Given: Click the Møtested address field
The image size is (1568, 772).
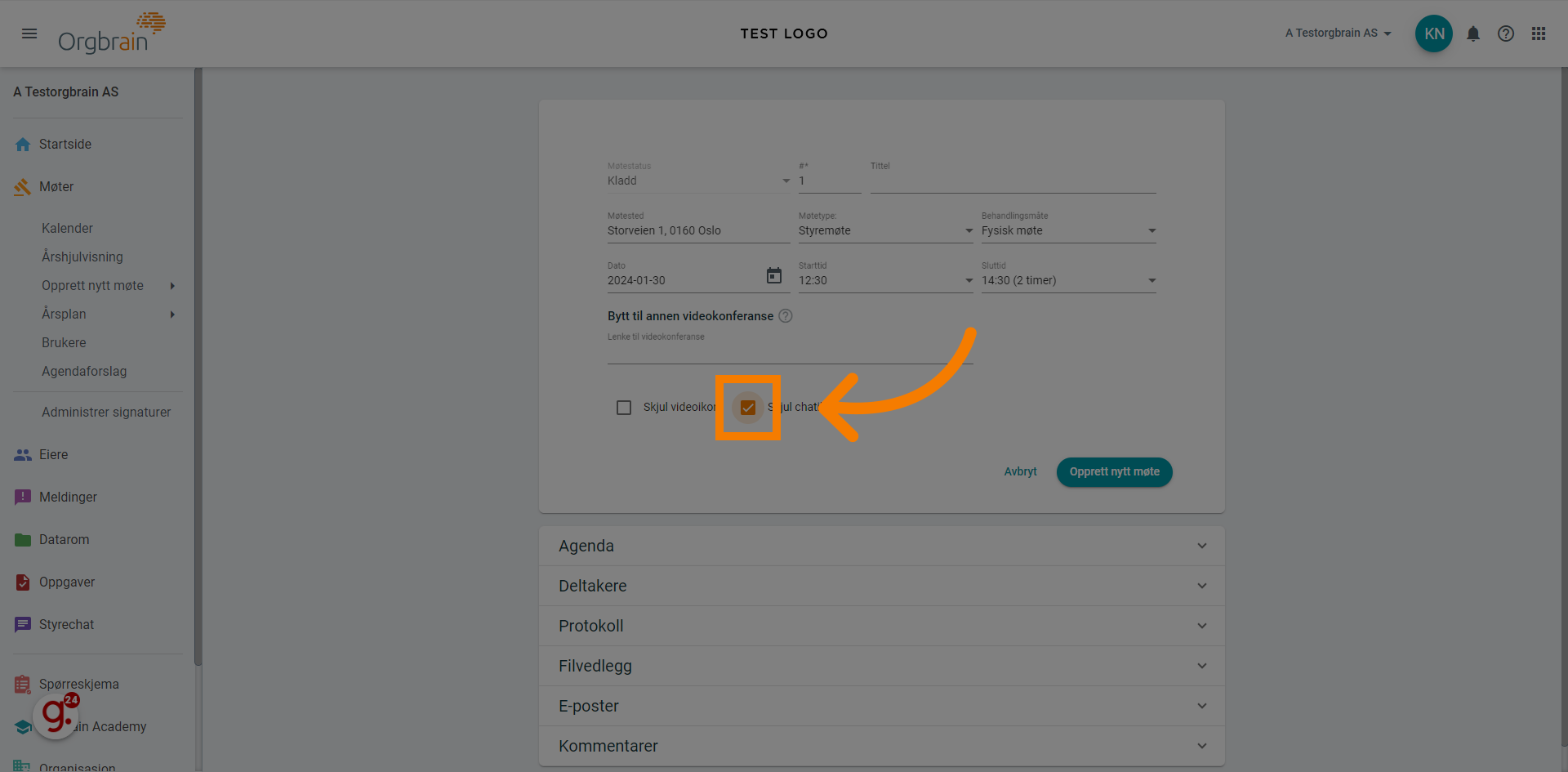Looking at the screenshot, I should [699, 231].
